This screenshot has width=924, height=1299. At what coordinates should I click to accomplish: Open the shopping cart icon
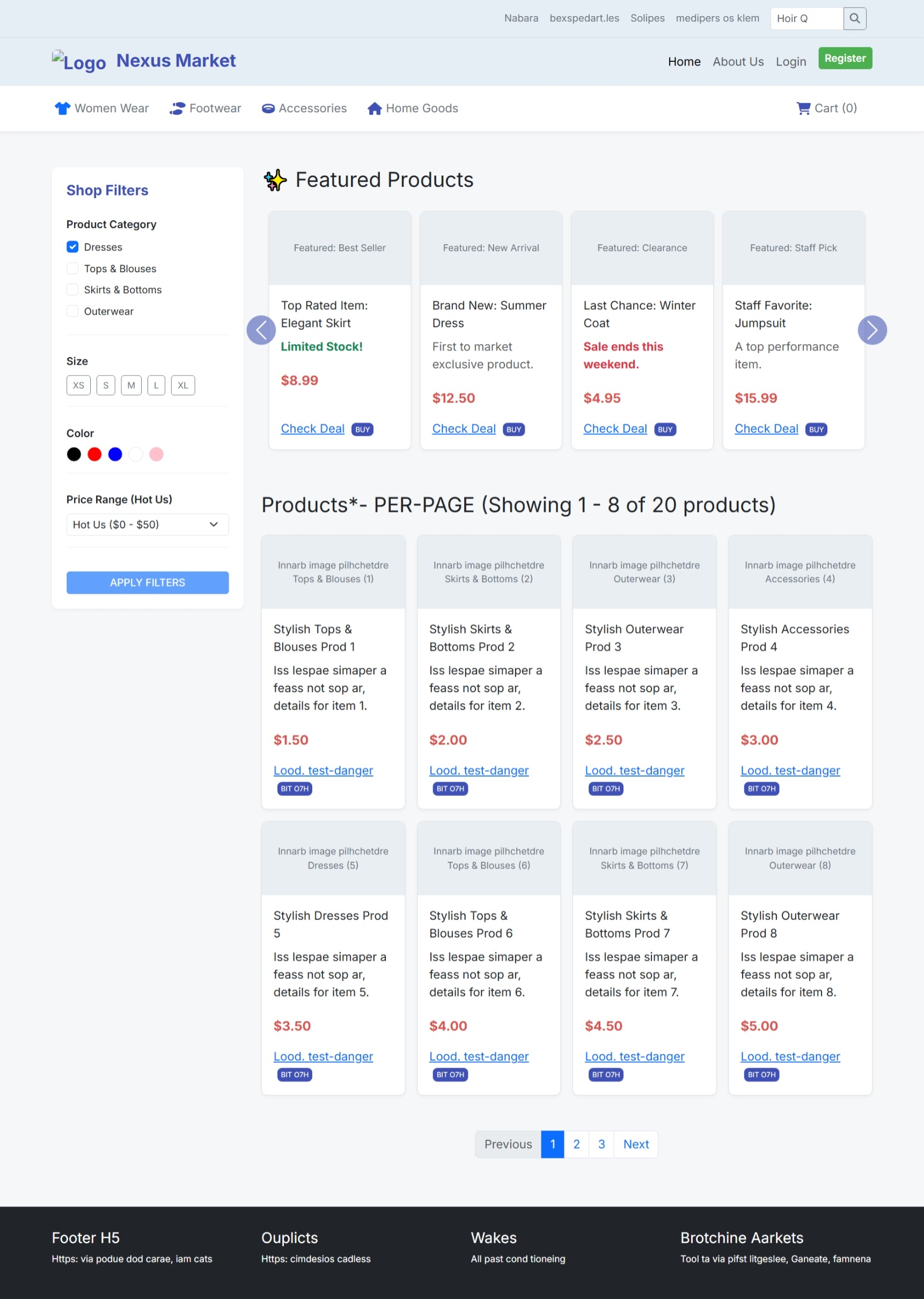pyautogui.click(x=803, y=108)
